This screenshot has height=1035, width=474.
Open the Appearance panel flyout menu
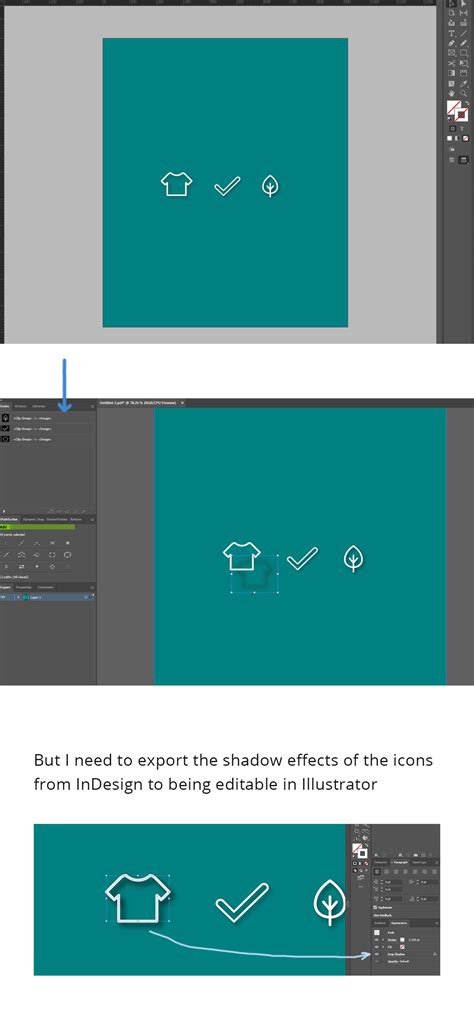click(437, 923)
